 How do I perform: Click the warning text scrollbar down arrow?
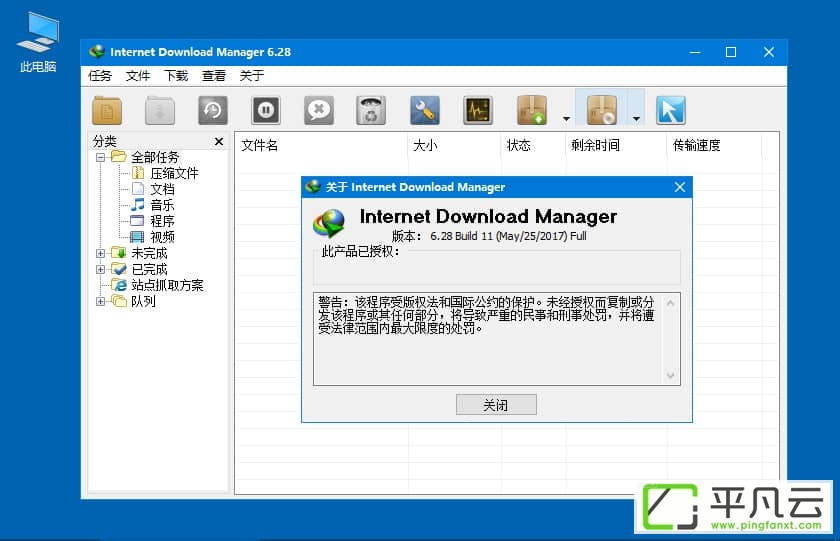(x=670, y=375)
